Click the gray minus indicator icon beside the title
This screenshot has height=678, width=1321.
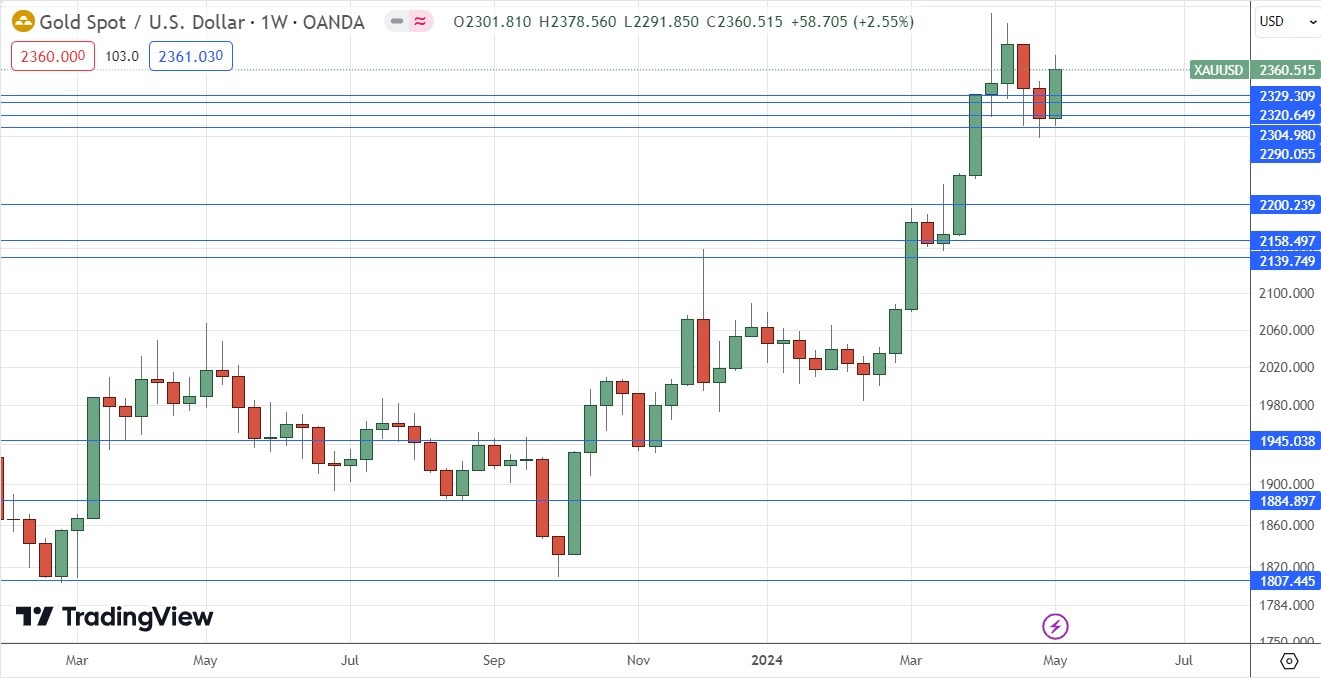tap(398, 21)
